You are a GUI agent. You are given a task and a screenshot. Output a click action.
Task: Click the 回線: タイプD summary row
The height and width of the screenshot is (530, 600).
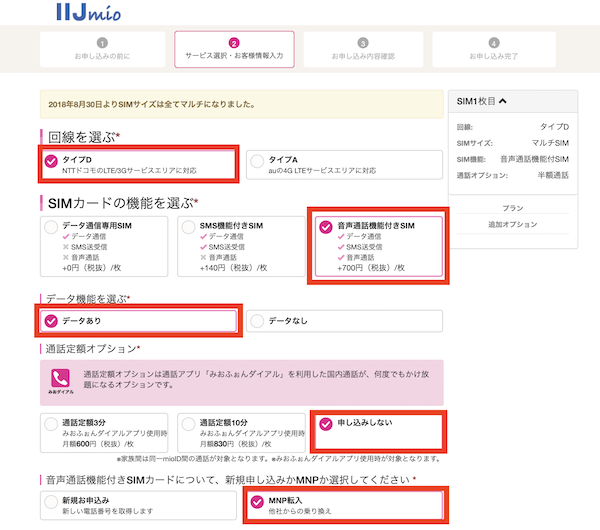point(513,127)
